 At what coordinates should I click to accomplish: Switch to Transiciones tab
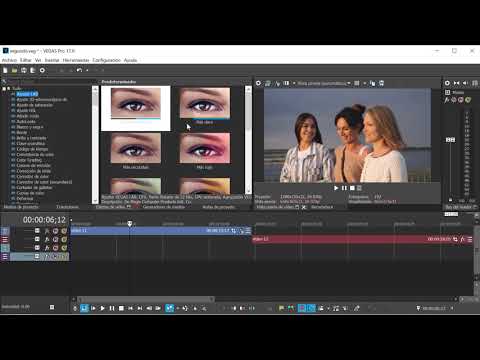tap(68, 207)
